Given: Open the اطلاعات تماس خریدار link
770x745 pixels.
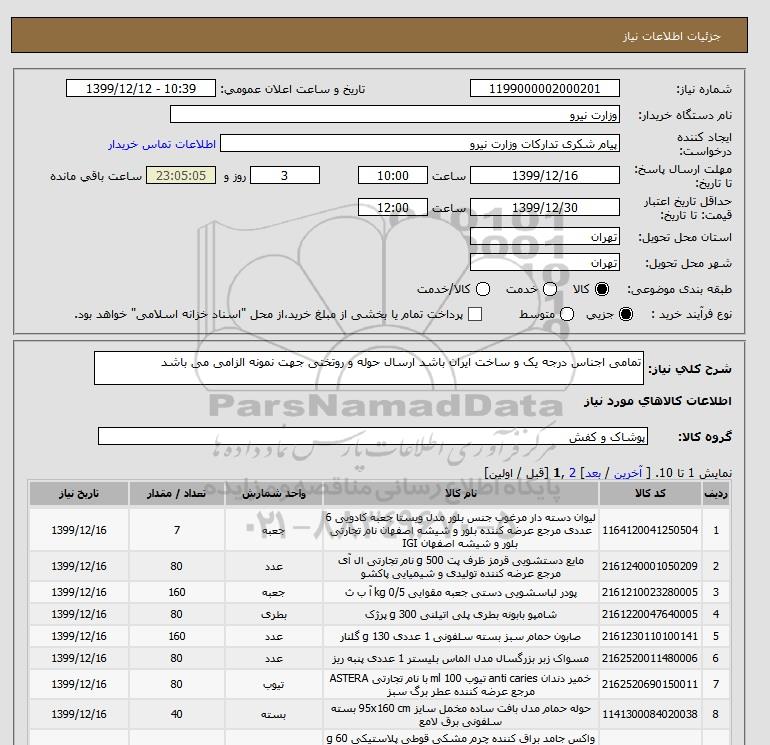Looking at the screenshot, I should coord(162,144).
